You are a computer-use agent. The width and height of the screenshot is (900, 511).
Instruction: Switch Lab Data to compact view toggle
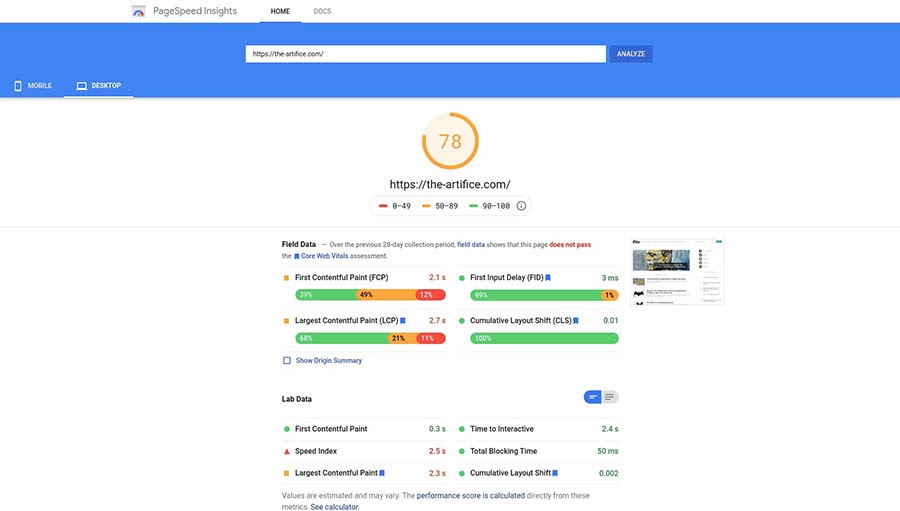pos(592,397)
